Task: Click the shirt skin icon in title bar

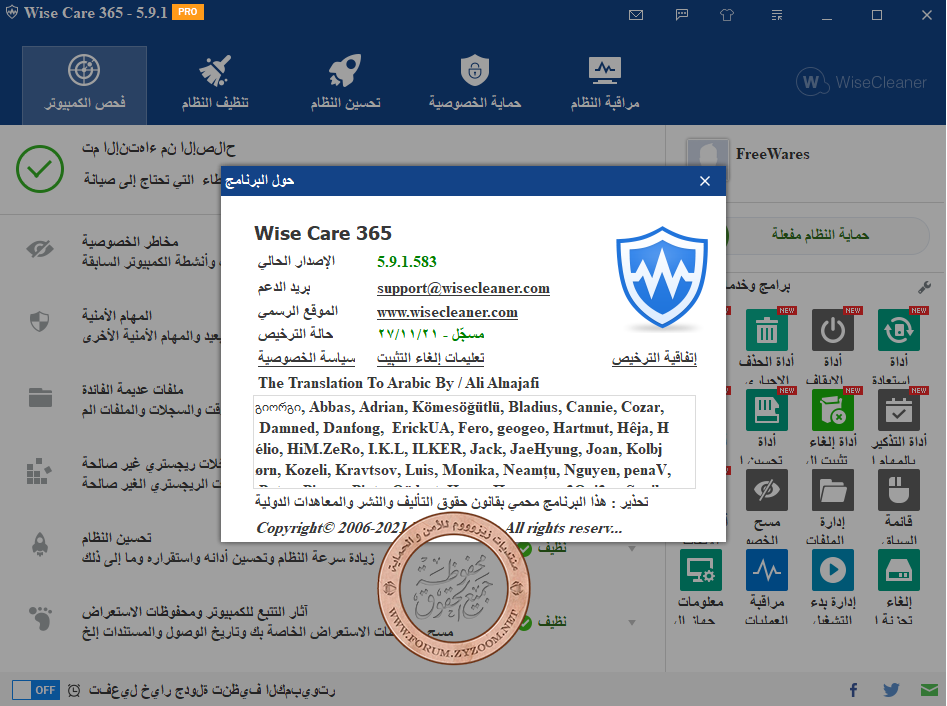Action: coord(727,15)
